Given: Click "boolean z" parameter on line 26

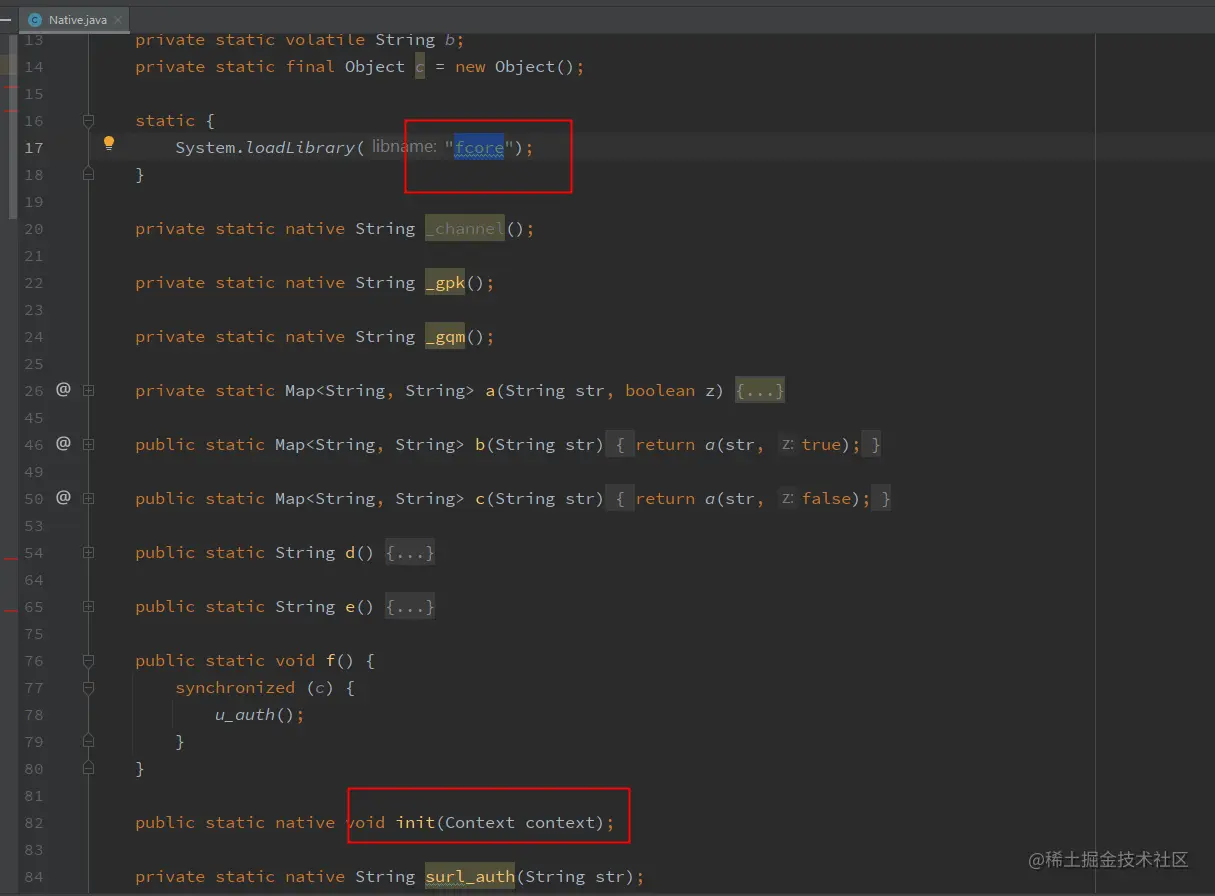Looking at the screenshot, I should (x=669, y=390).
